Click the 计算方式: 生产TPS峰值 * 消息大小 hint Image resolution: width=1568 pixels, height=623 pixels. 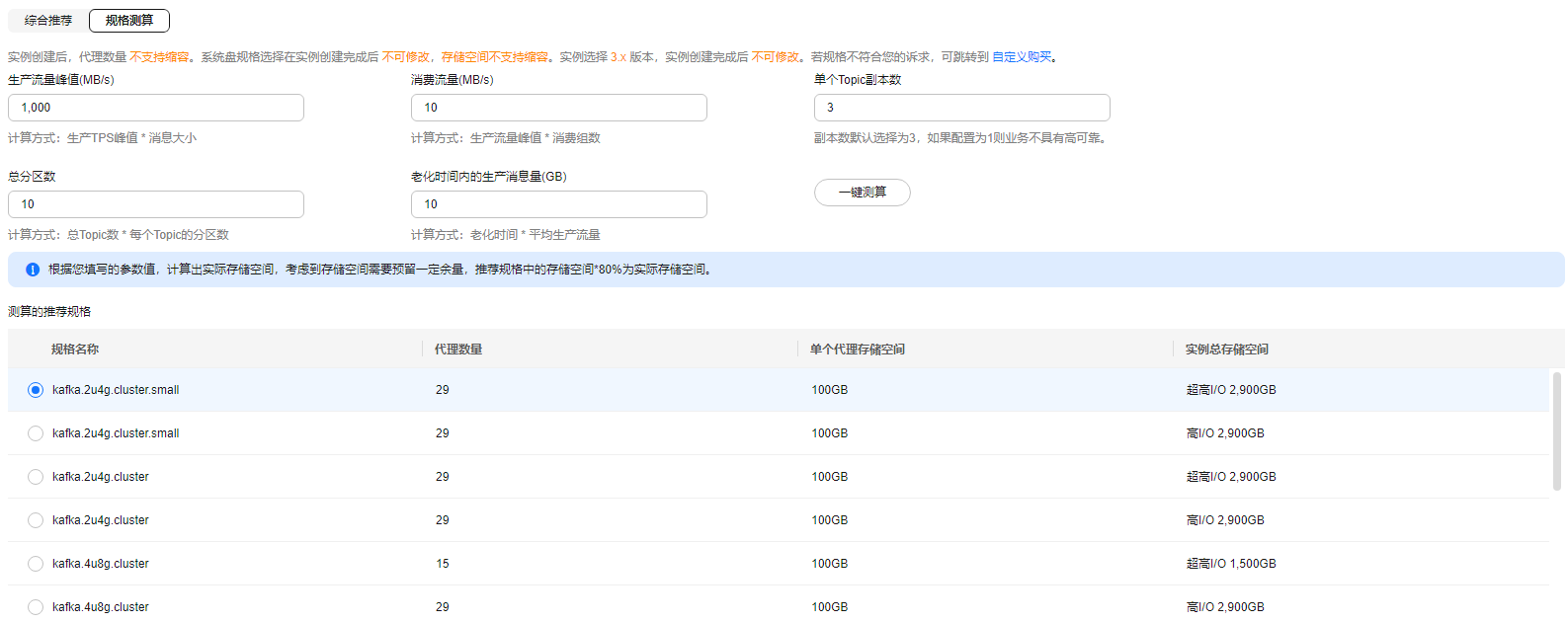tap(103, 138)
